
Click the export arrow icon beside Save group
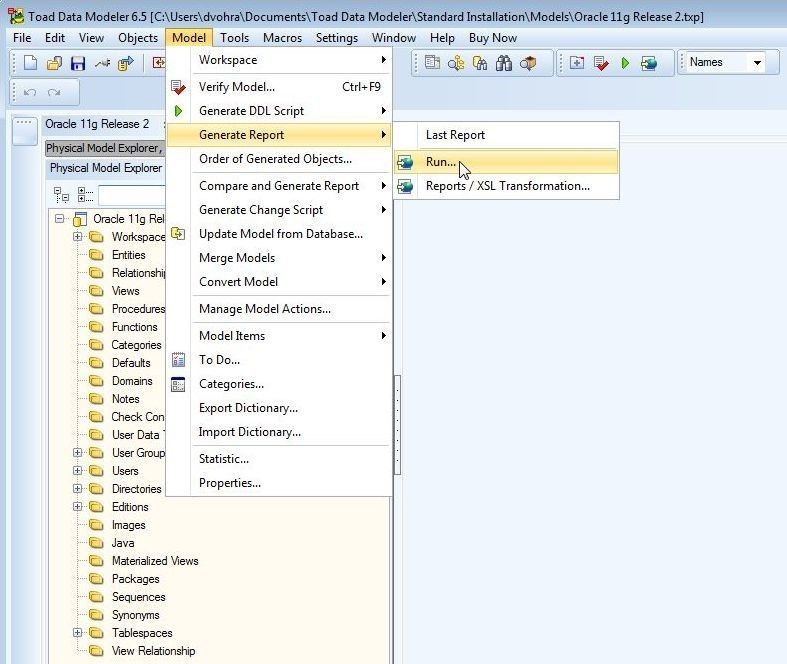(125, 63)
